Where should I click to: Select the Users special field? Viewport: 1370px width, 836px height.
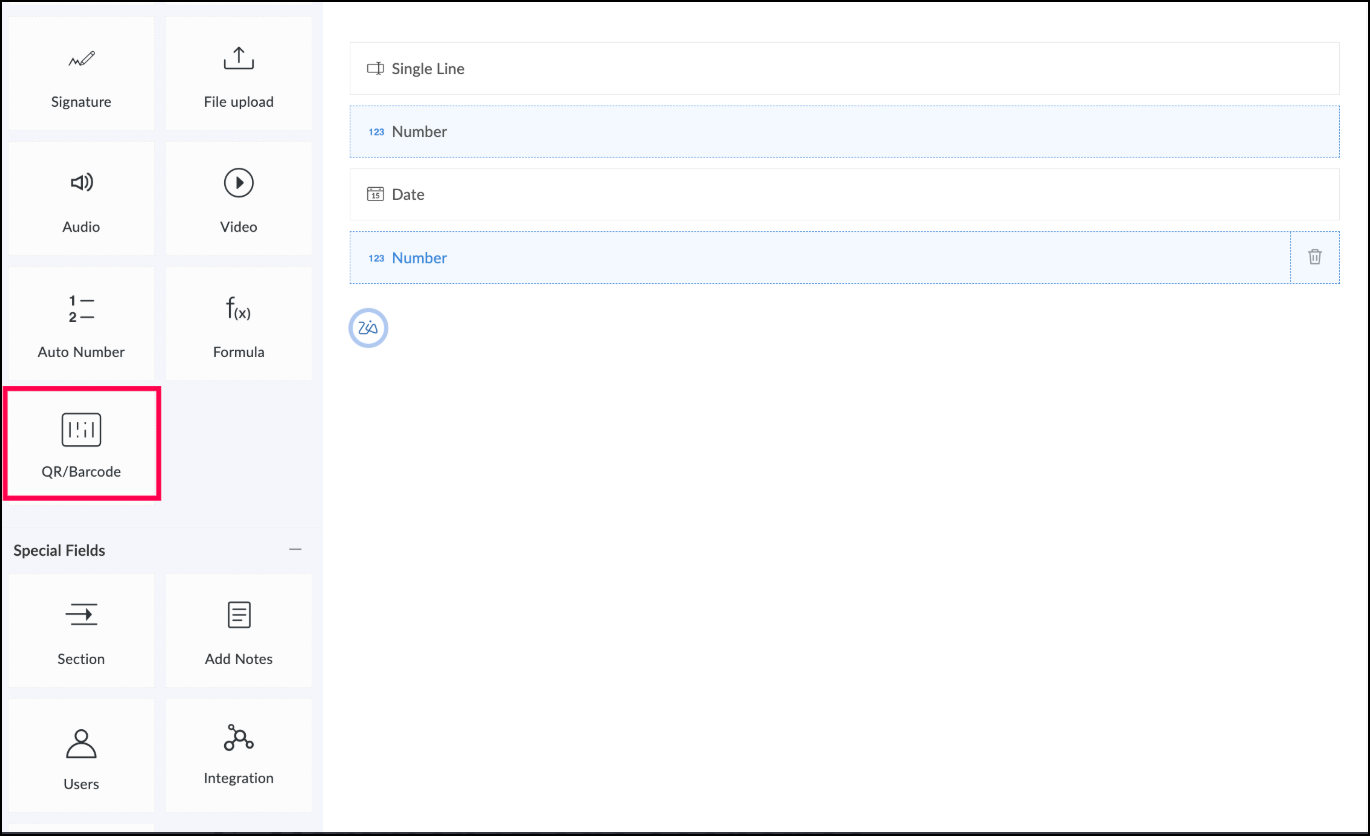[x=80, y=755]
